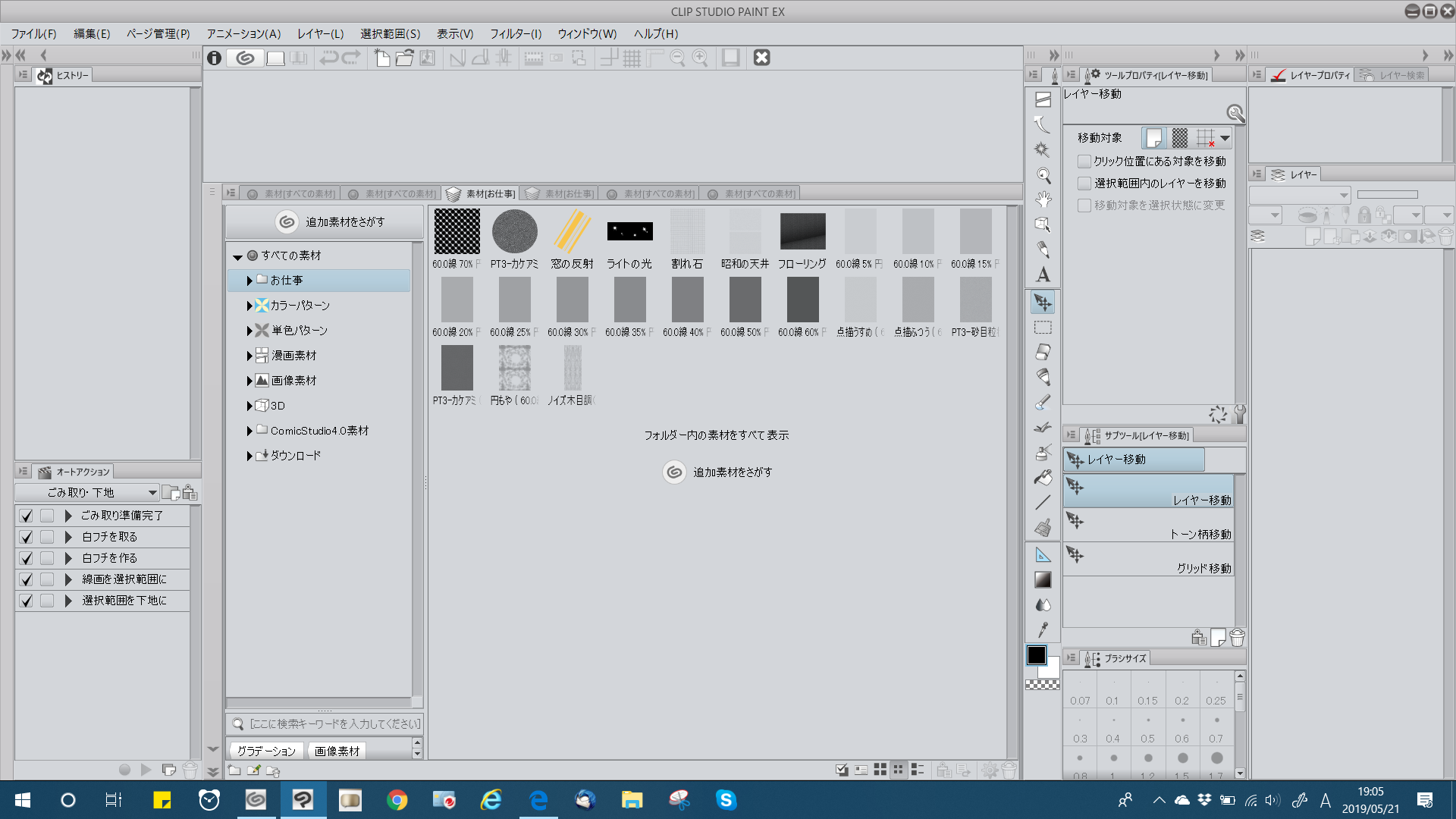This screenshot has height=819, width=1456.
Task: Select the straight Line figure tool
Action: tap(1043, 503)
